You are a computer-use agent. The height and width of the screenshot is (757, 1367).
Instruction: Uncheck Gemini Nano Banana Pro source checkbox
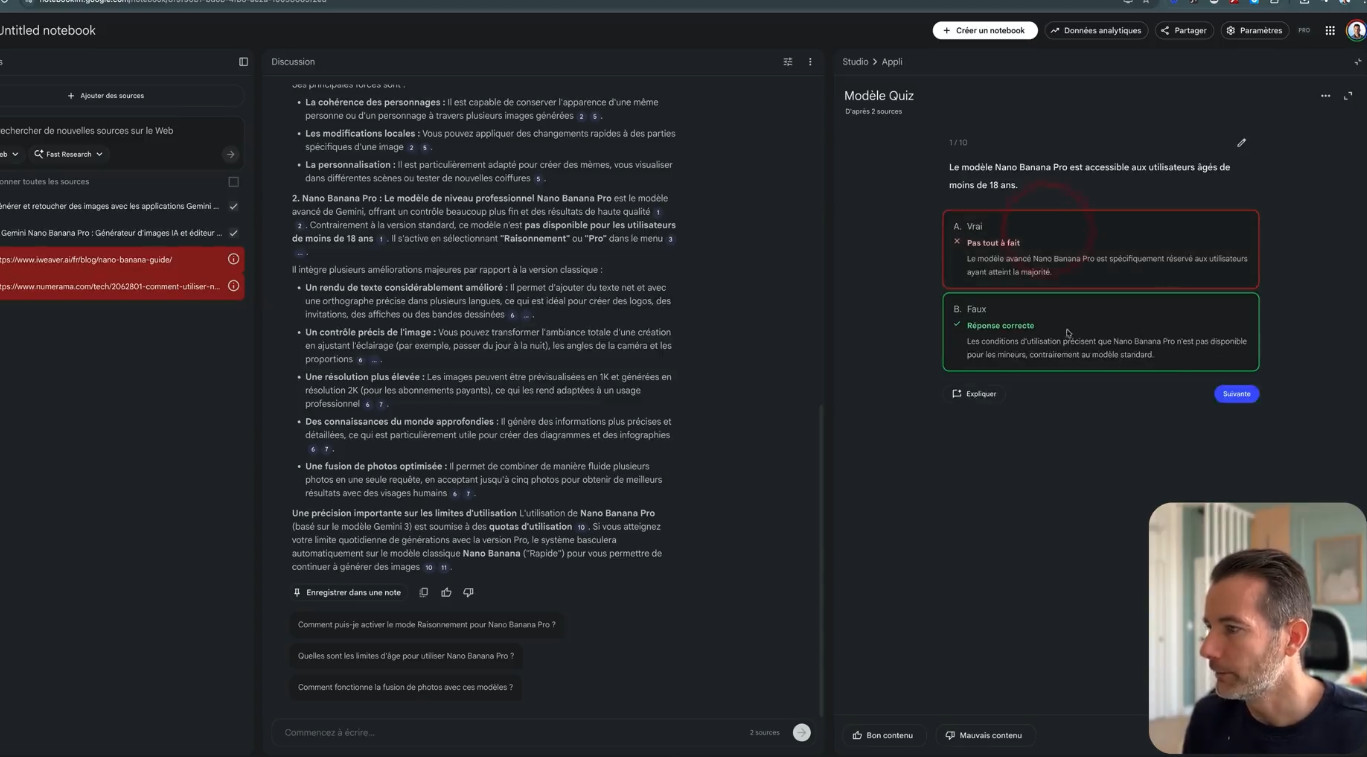233,233
